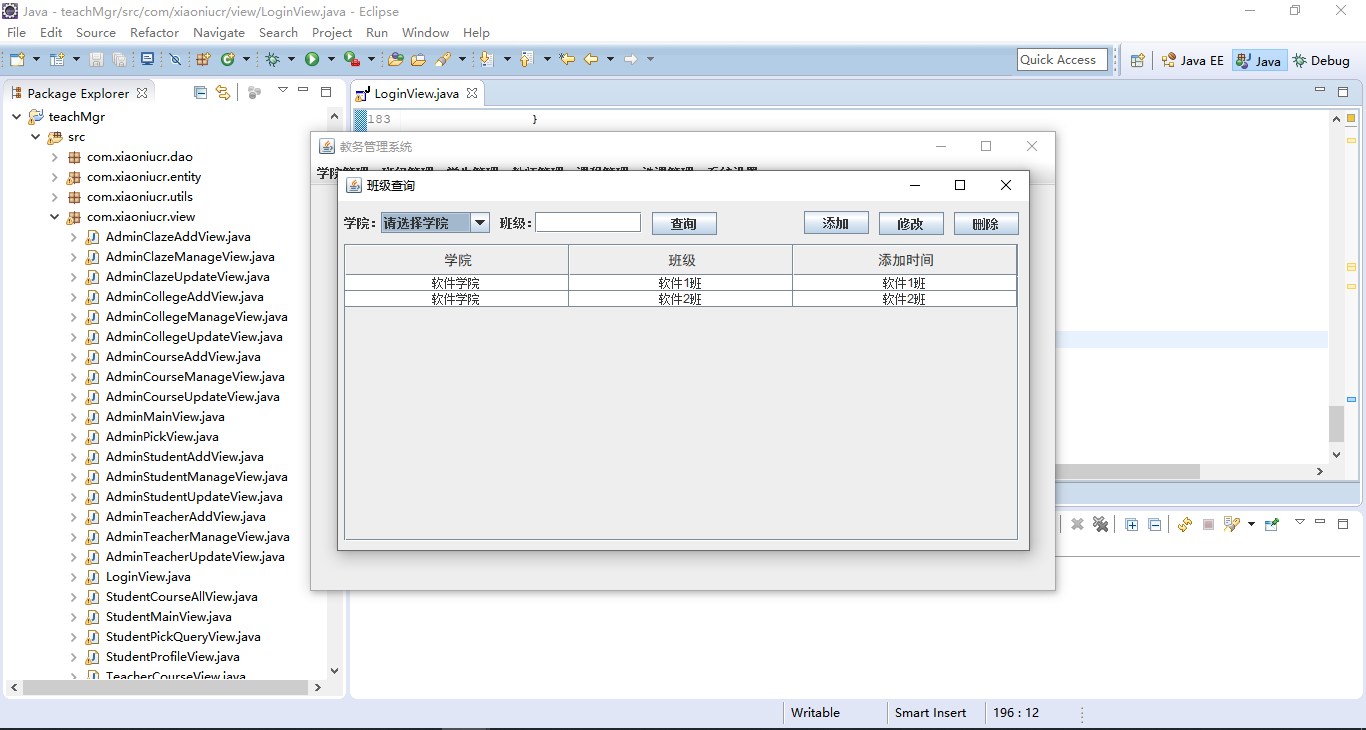
Task: Click the collapse-all minus icon in bottom panel
Action: [x=1155, y=524]
